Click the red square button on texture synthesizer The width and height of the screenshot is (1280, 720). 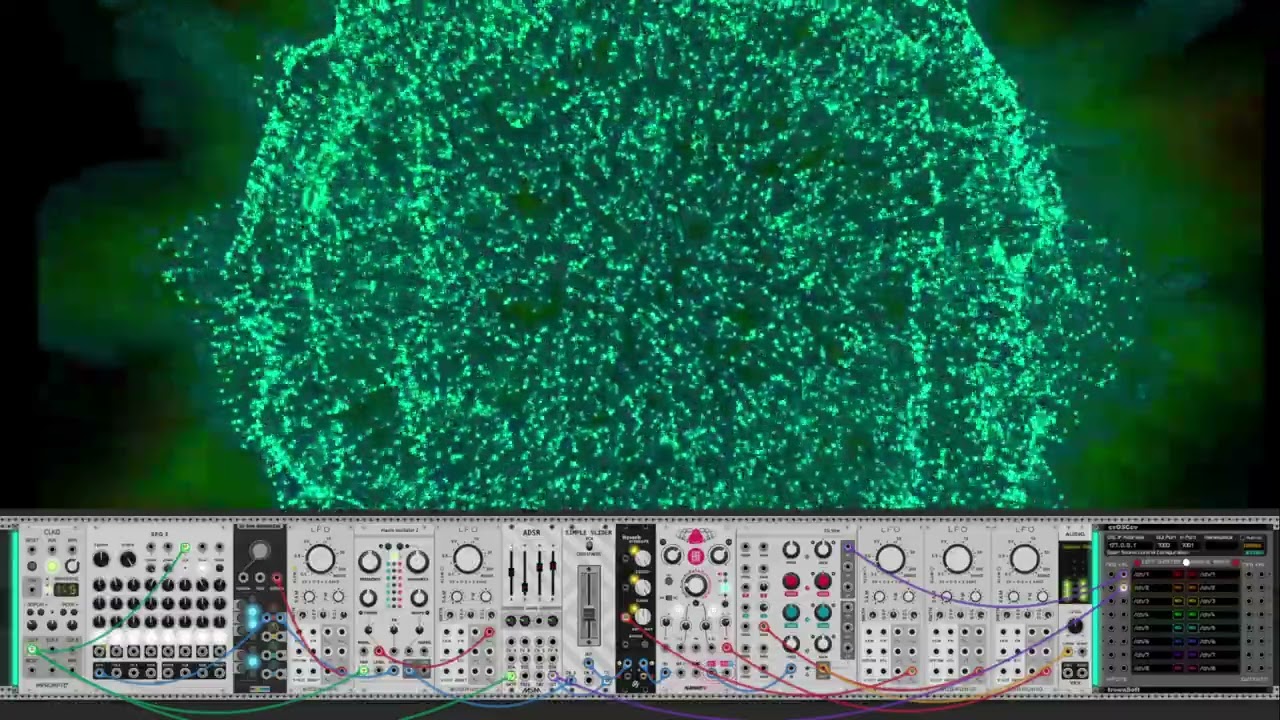(x=695, y=556)
